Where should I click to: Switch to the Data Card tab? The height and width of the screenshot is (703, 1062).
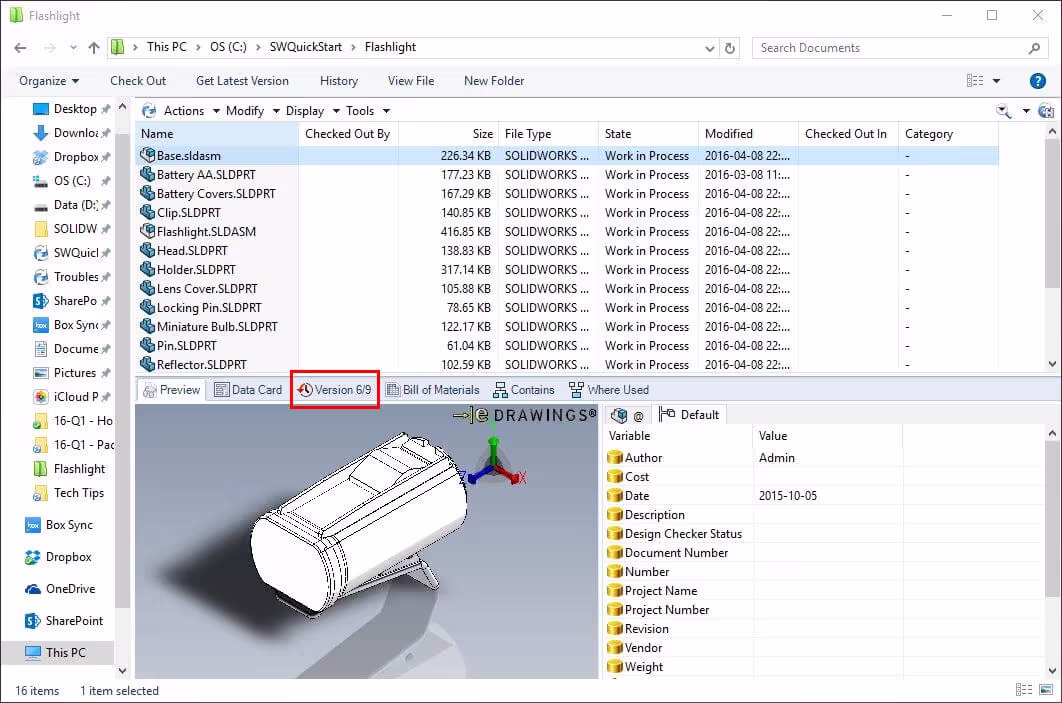click(x=248, y=389)
